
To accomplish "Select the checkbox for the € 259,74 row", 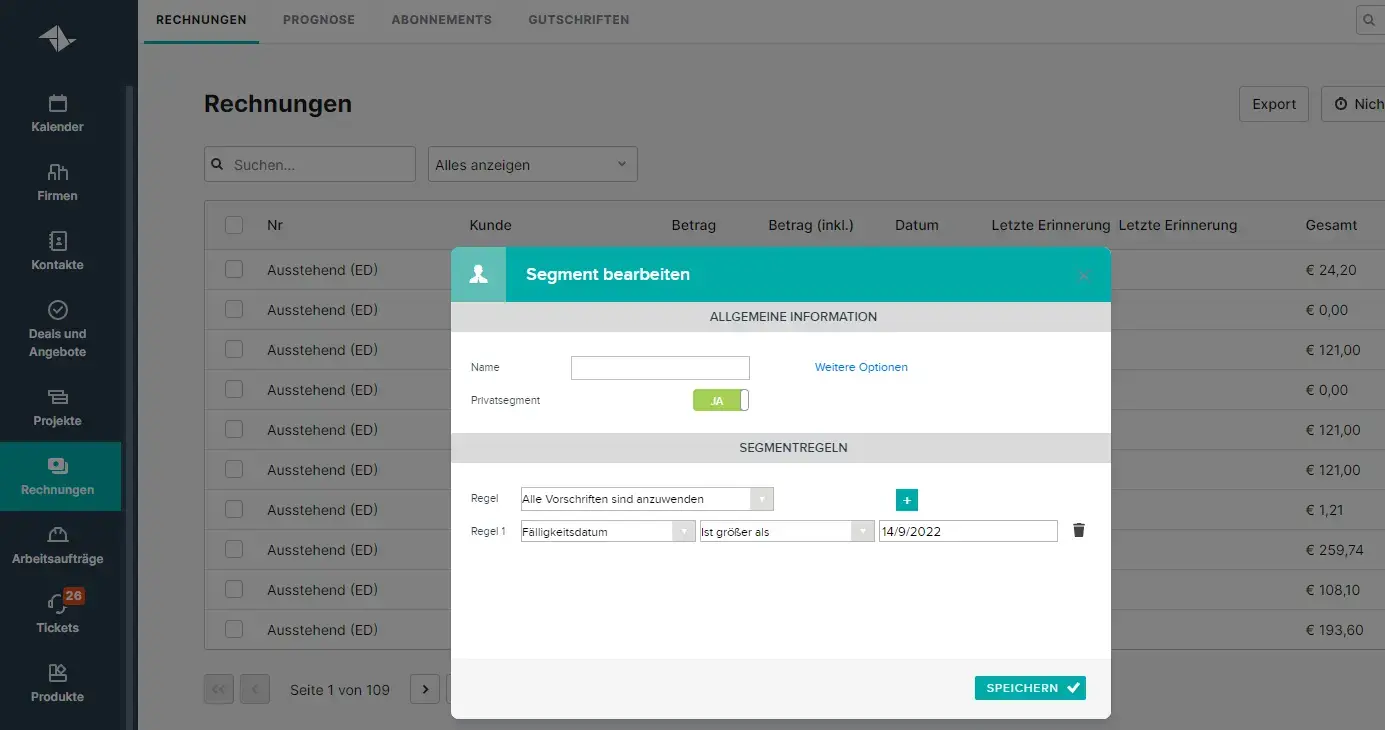I will [234, 549].
